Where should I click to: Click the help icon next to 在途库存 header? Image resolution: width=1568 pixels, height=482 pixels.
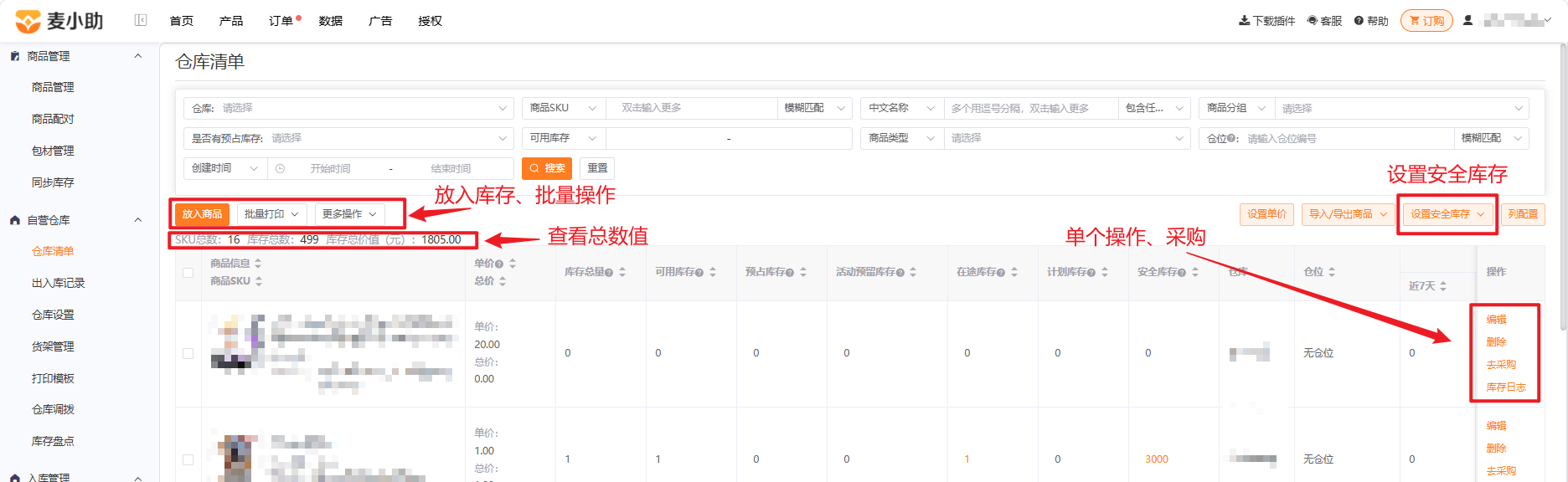coord(1001,272)
